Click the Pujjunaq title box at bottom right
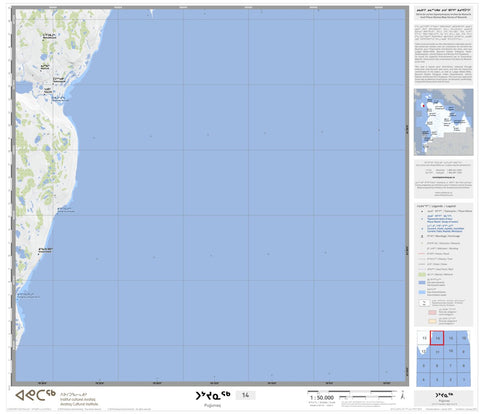 (x=444, y=398)
